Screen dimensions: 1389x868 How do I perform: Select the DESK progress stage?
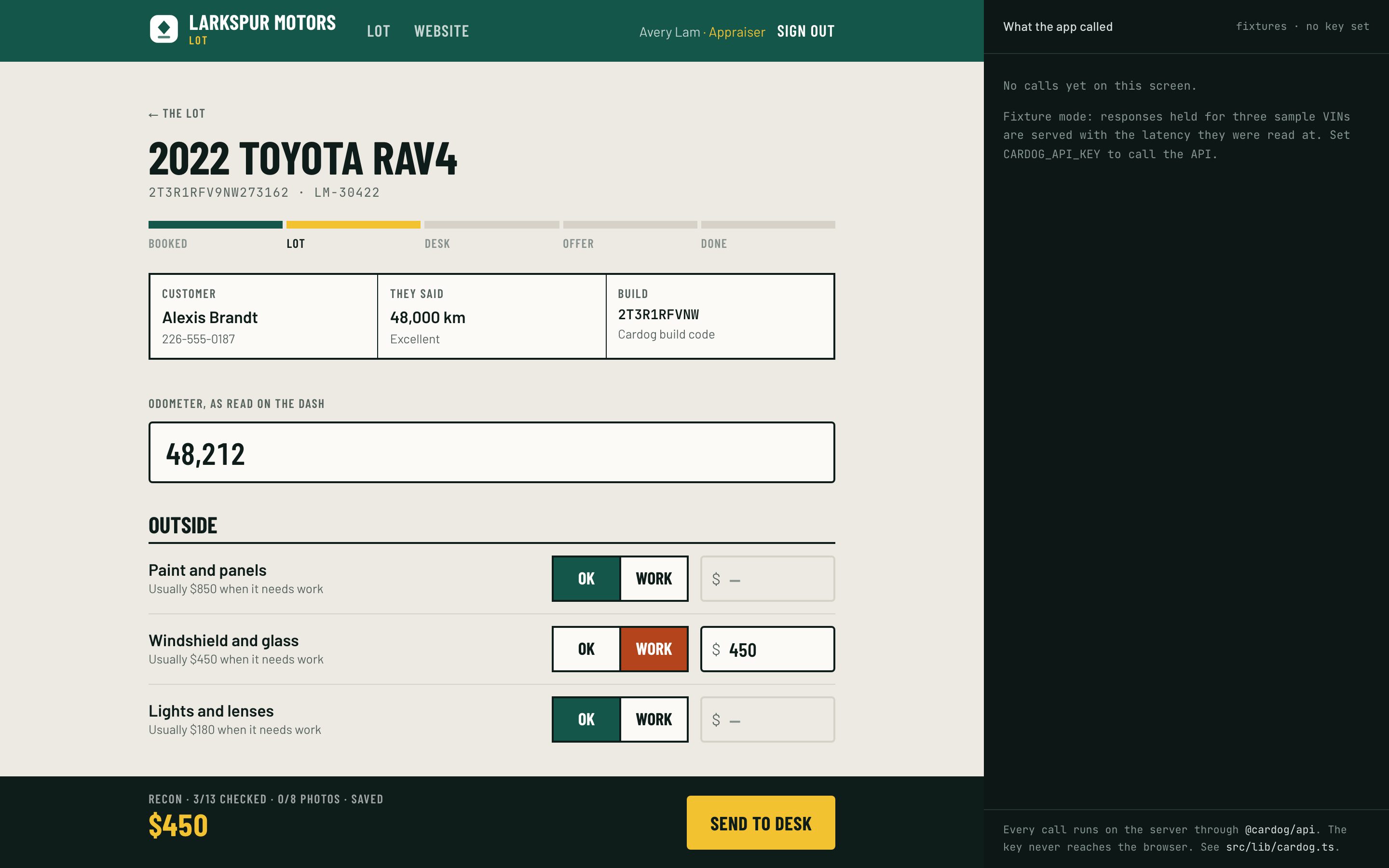[491, 235]
